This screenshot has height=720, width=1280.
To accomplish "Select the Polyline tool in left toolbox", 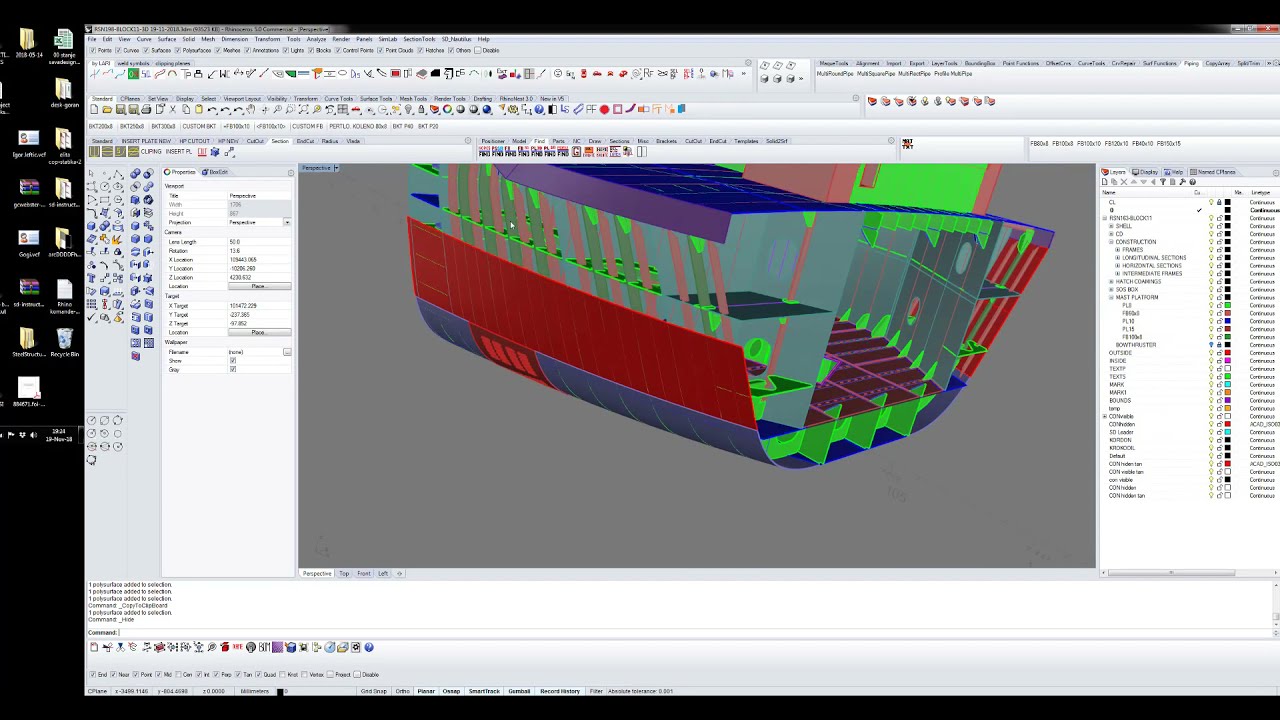I will coord(118,174).
